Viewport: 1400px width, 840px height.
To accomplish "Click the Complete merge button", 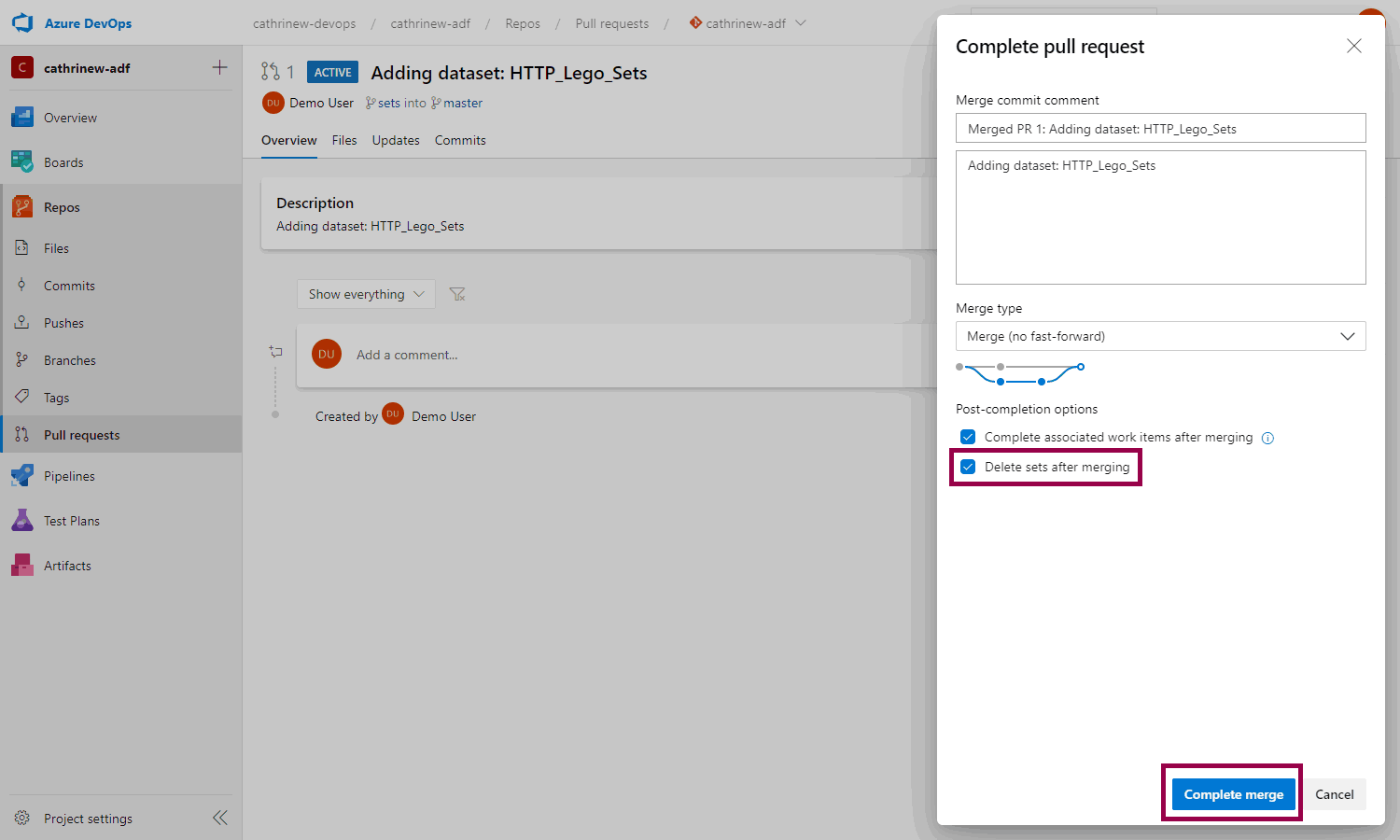I will pos(1233,794).
